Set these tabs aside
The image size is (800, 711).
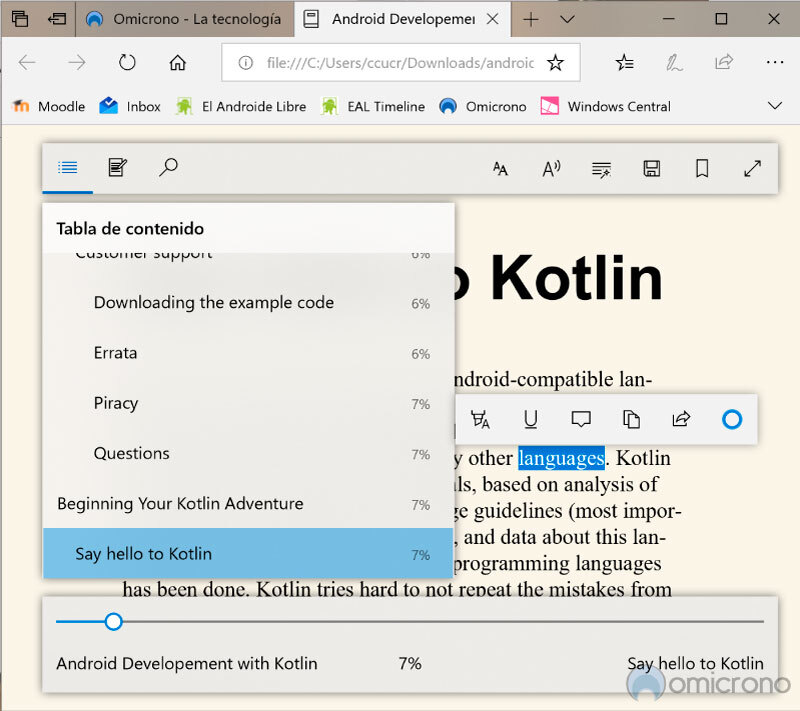point(57,19)
